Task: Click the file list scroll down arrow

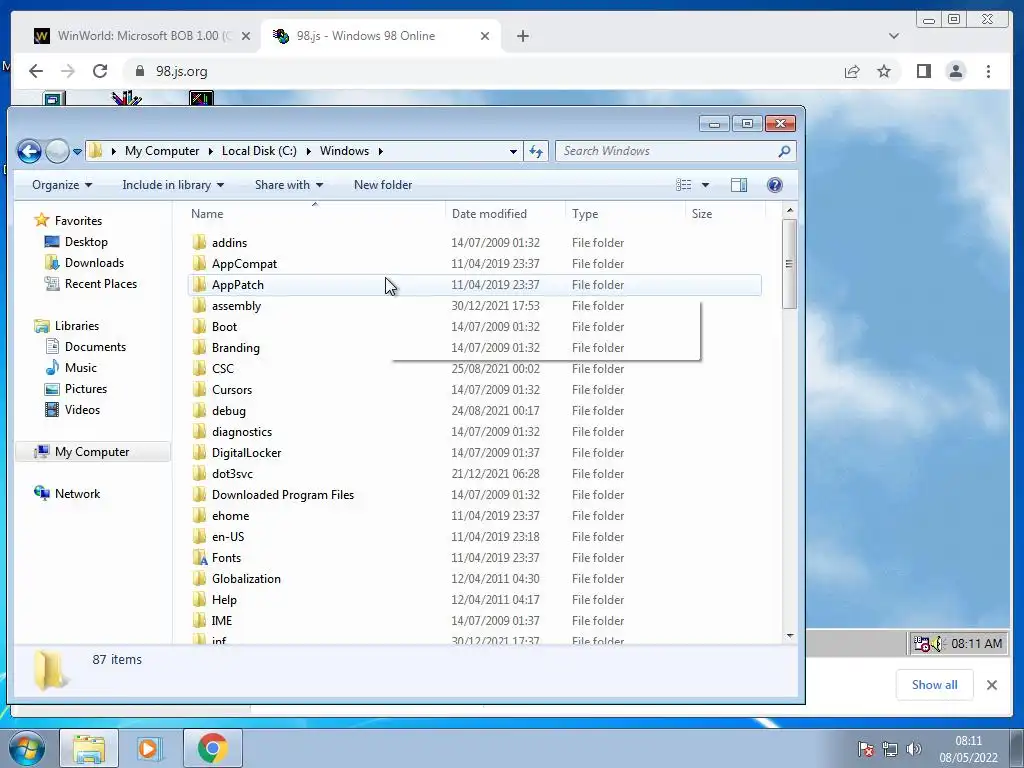Action: 790,635
